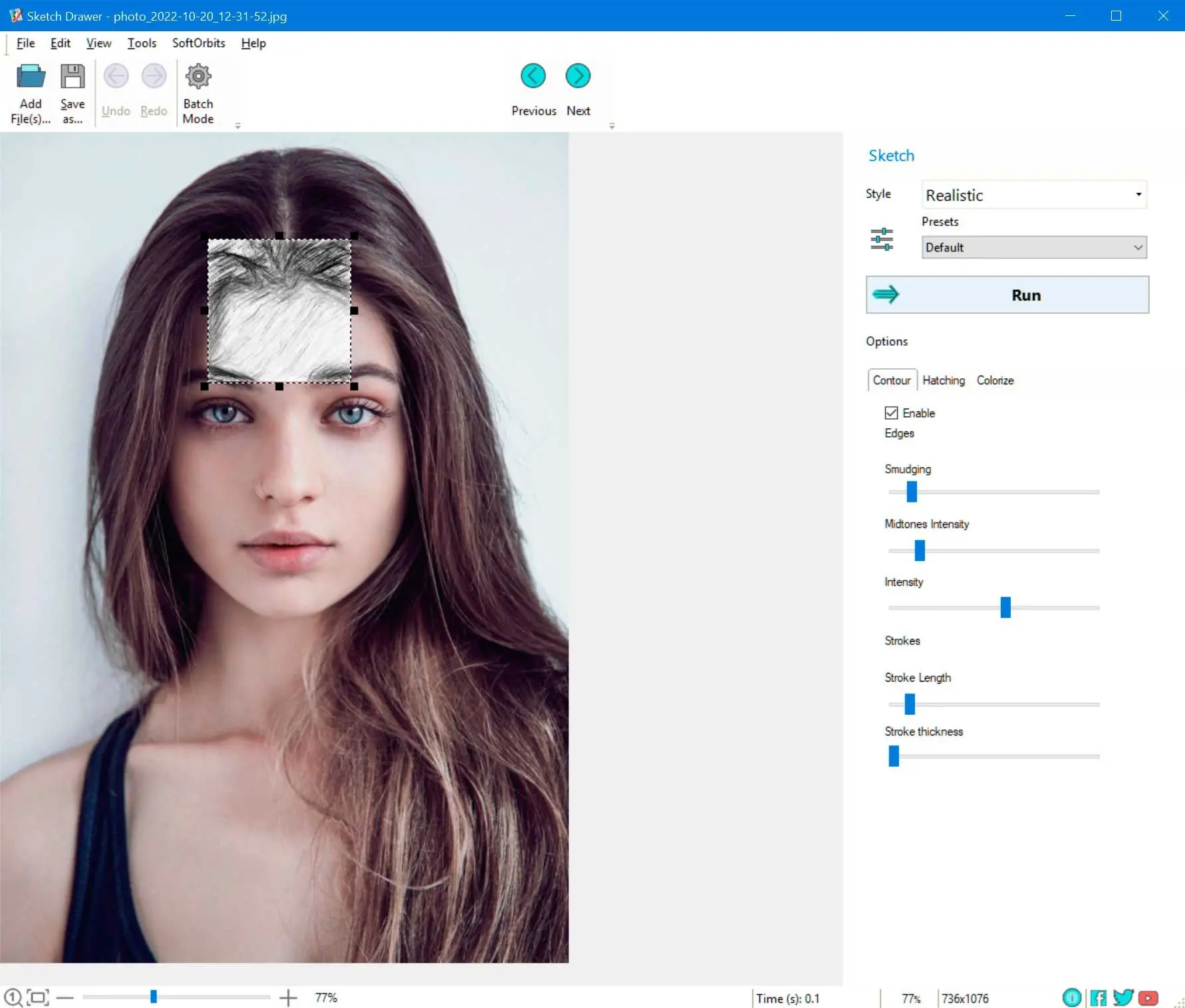Go to the Previous image arrow
Viewport: 1185px width, 1008px height.
(x=533, y=76)
